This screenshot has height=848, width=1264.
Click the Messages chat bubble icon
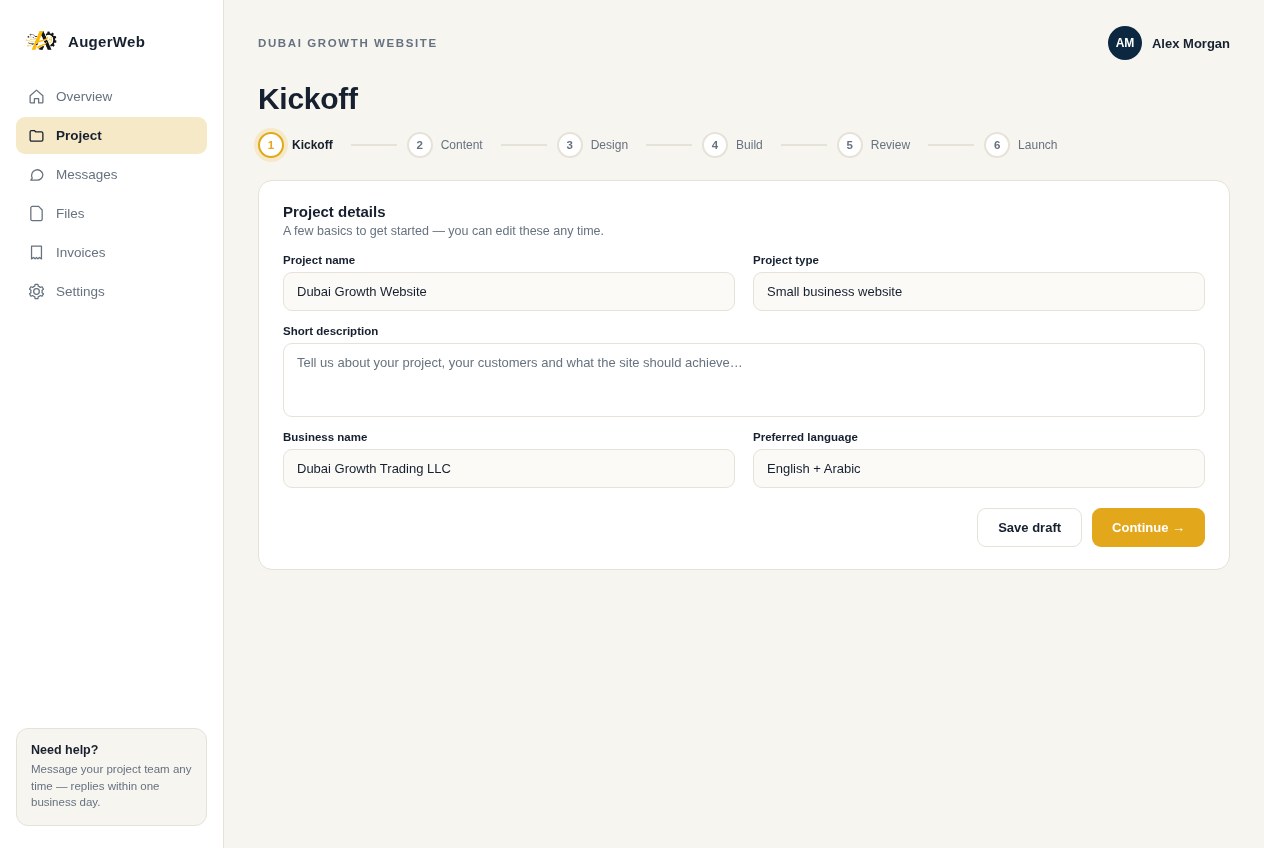36,175
